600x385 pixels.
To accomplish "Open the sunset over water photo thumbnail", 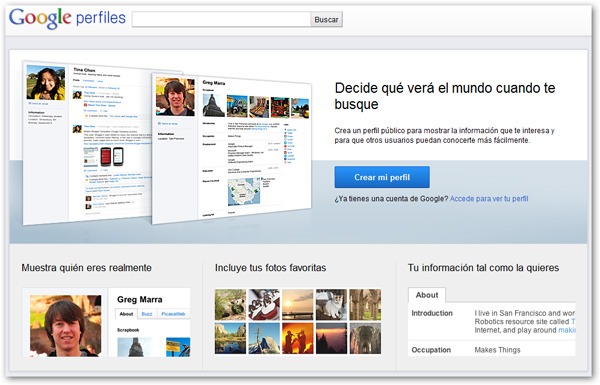I will (298, 305).
